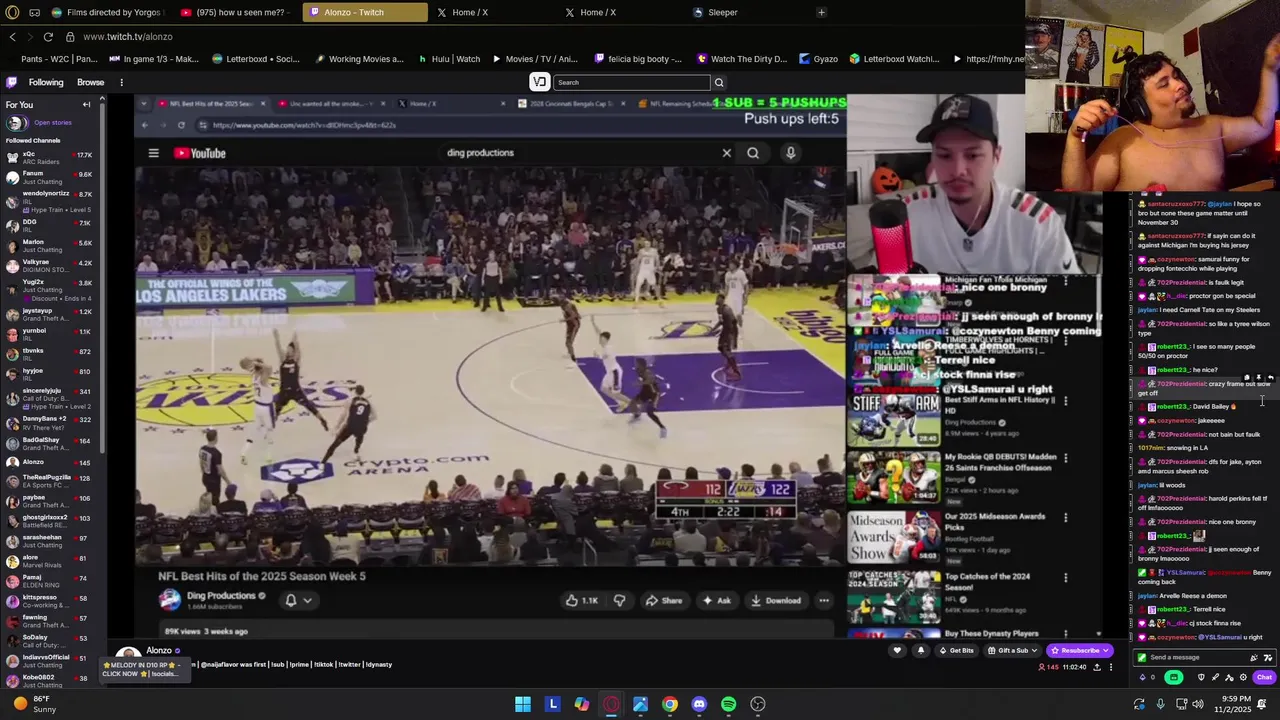
Task: Click the green button below the chat input
Action: pyautogui.click(x=1174, y=677)
